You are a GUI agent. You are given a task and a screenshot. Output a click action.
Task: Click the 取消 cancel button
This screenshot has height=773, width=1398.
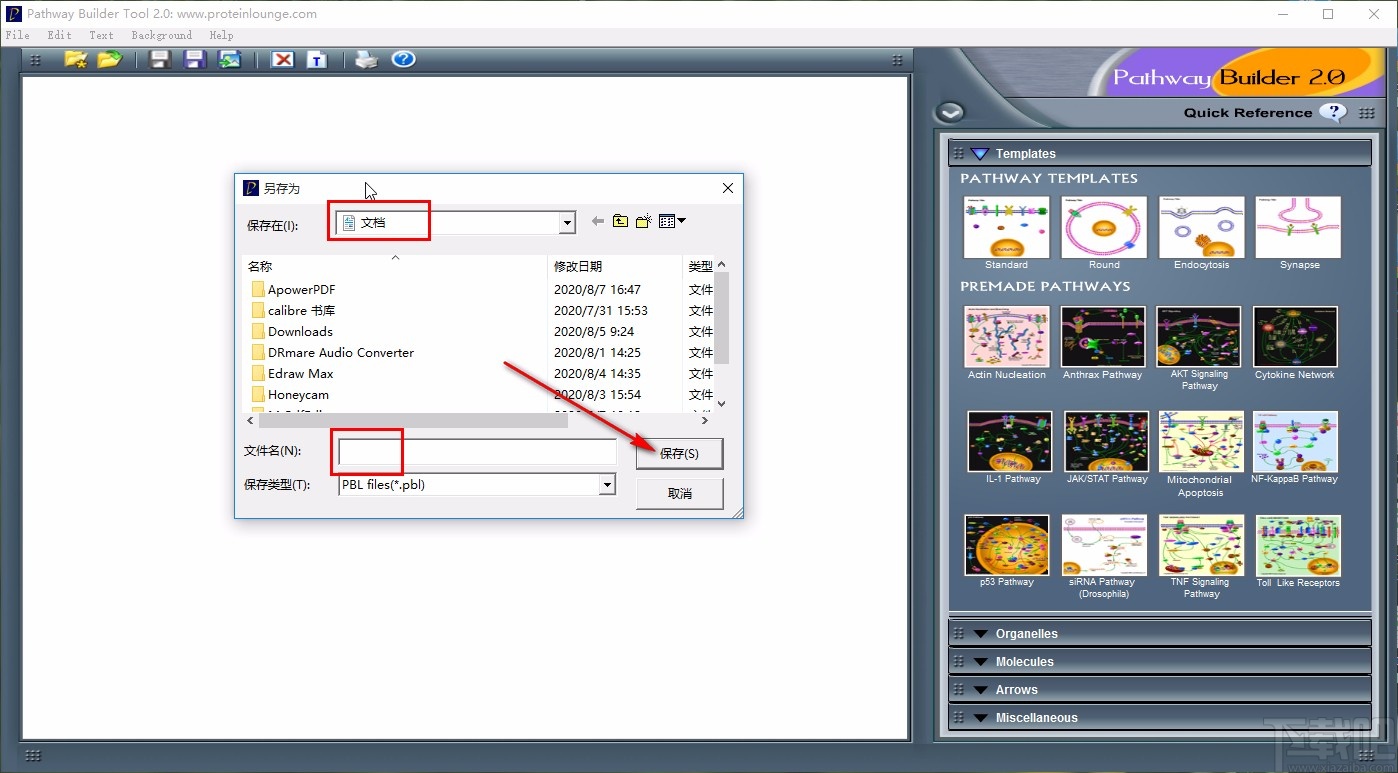pyautogui.click(x=679, y=493)
